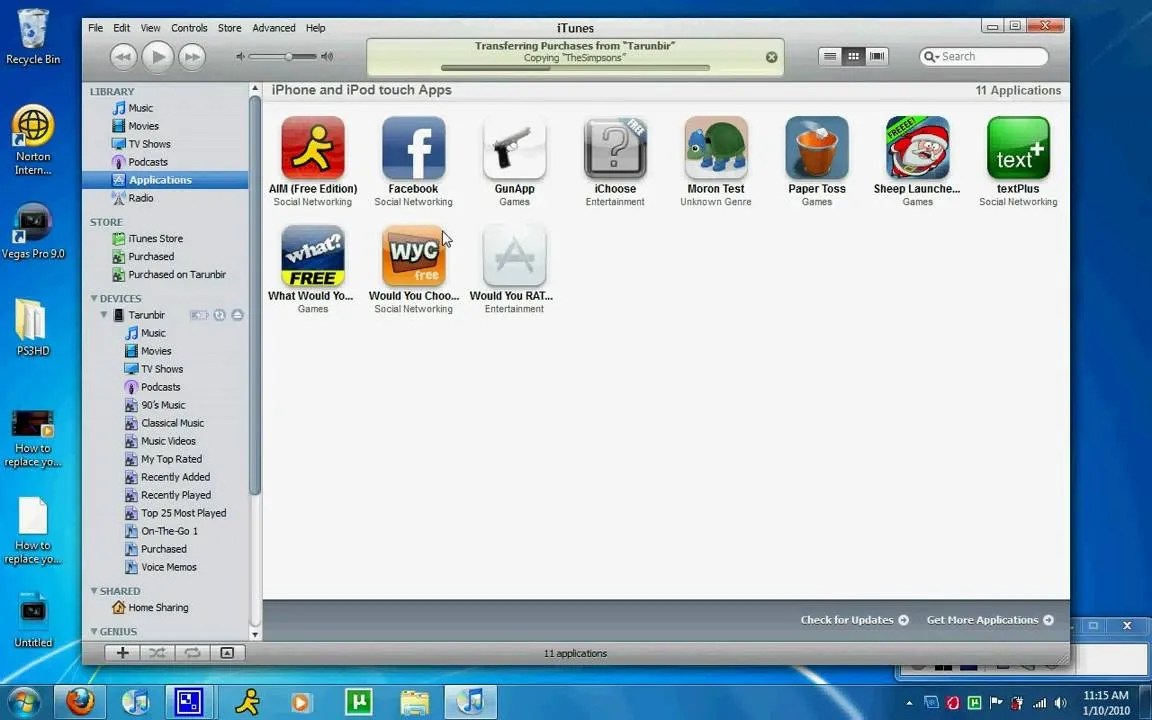This screenshot has height=720, width=1152.
Task: Select Vegas Pro 9.0 desktop shortcut
Action: 33,232
